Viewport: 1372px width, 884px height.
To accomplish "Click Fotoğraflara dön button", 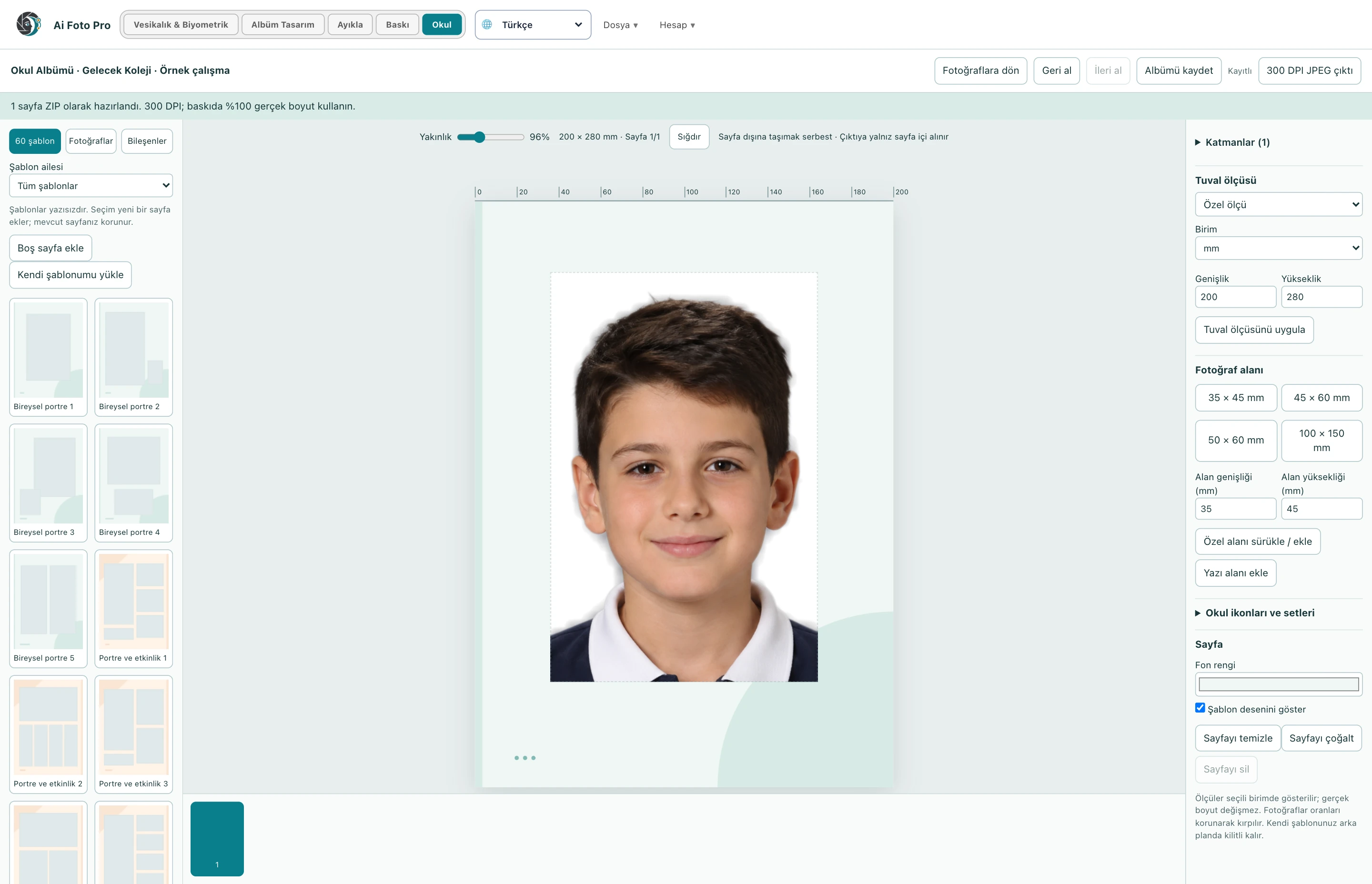I will point(980,70).
